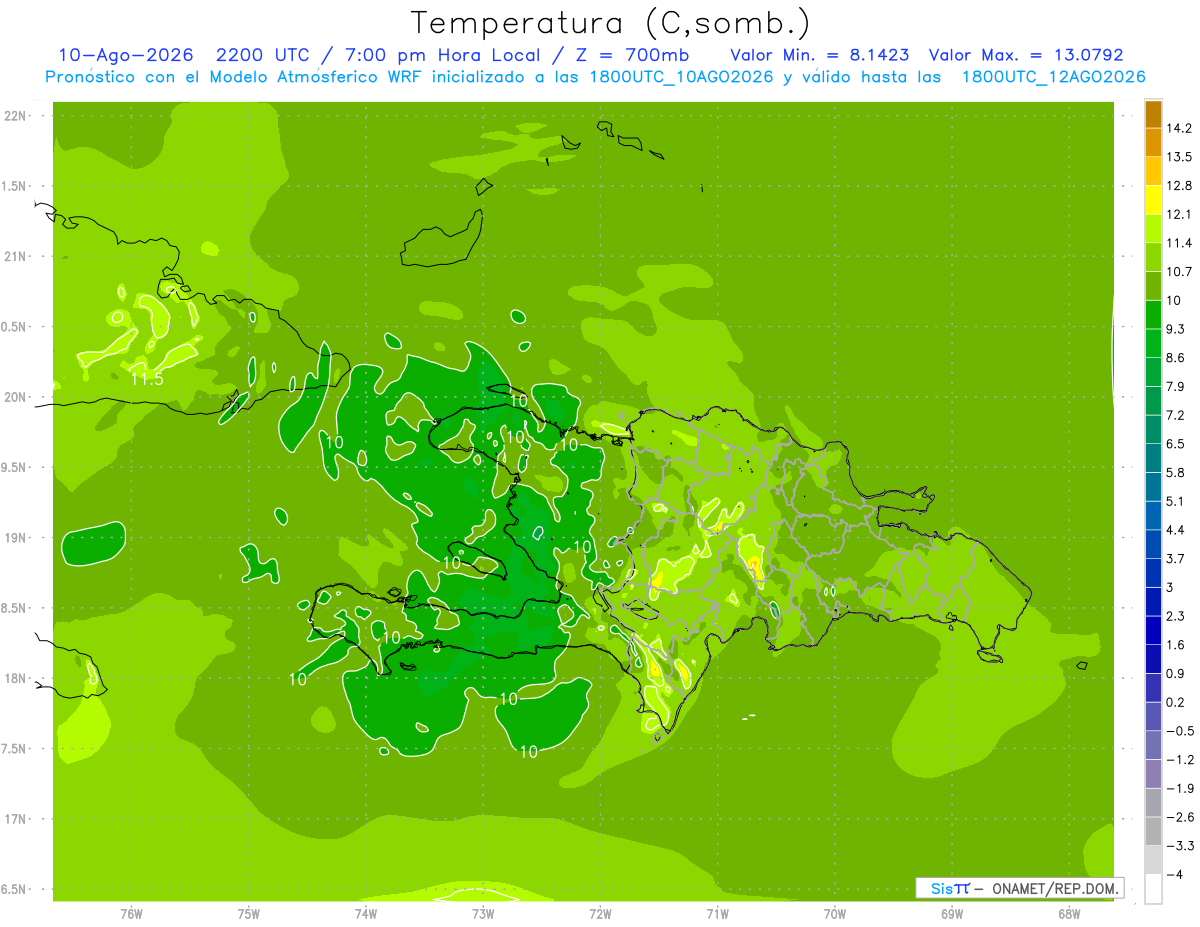Click the "9.3" value on the colorbar
This screenshot has height=927, width=1200.
click(x=1176, y=329)
